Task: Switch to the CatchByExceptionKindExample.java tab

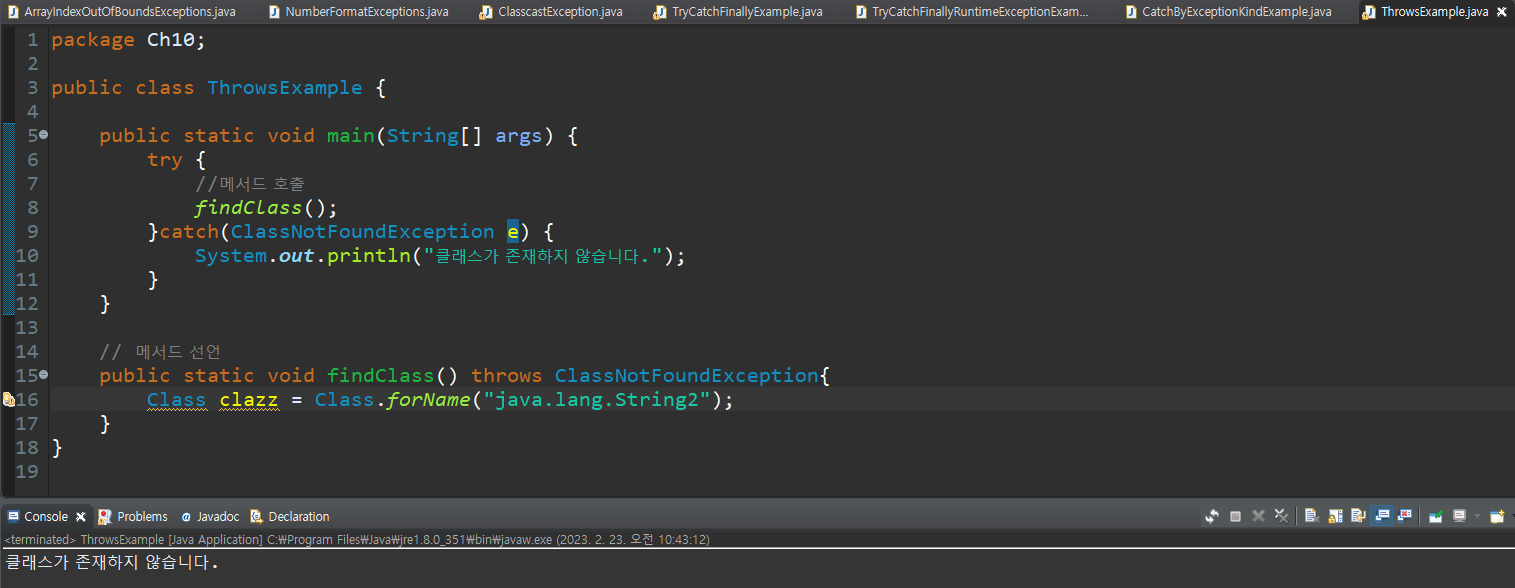Action: coord(1237,12)
